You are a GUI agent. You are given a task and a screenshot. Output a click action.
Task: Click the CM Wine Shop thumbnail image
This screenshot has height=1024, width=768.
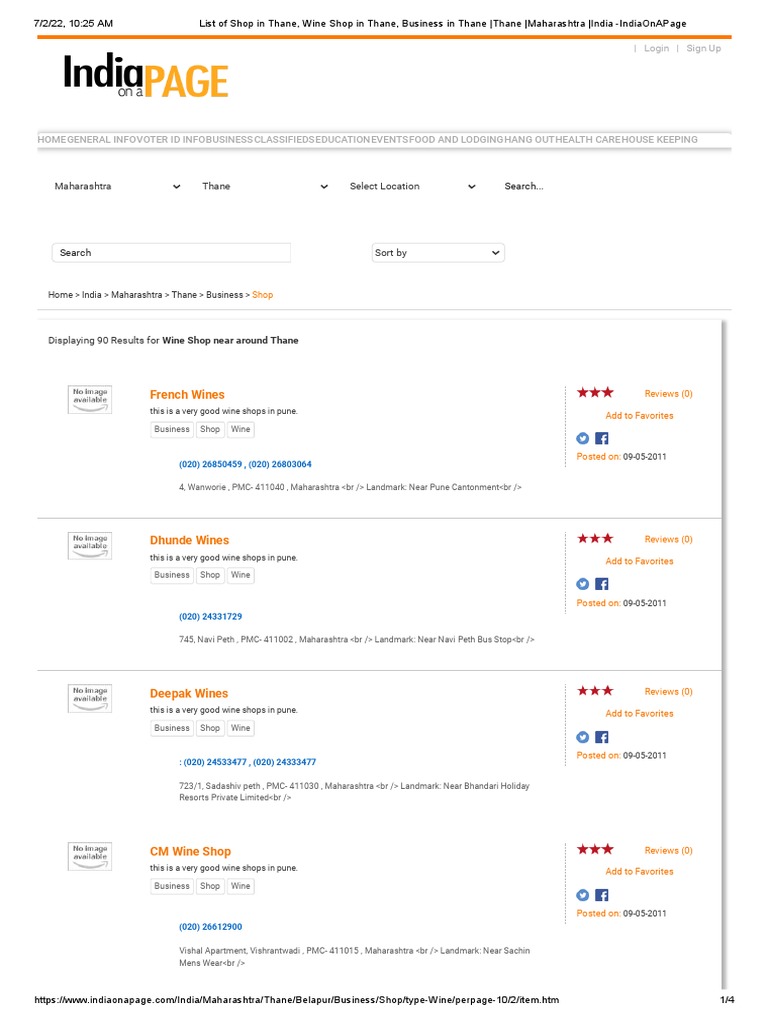click(90, 856)
